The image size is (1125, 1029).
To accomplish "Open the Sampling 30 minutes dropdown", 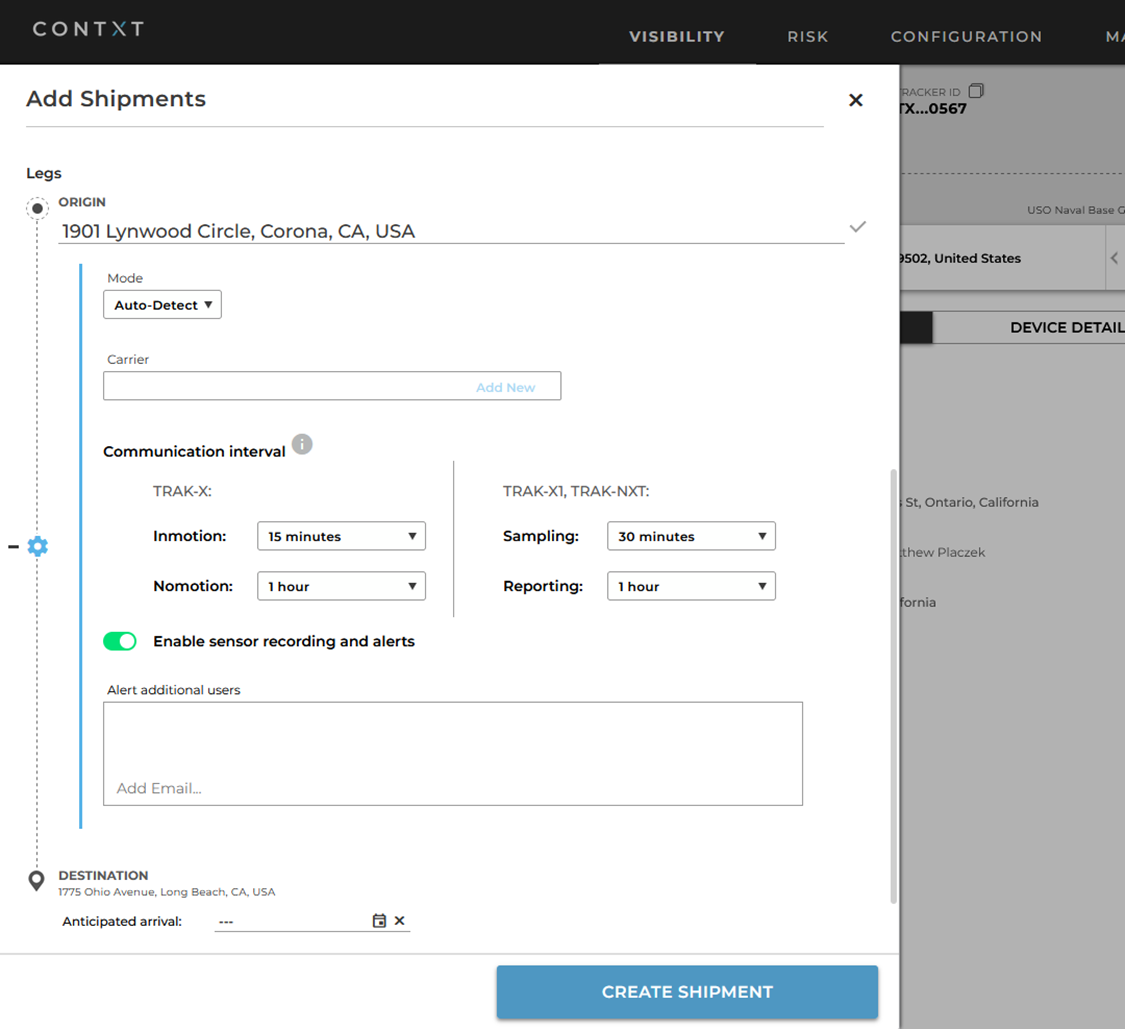I will pyautogui.click(x=692, y=536).
